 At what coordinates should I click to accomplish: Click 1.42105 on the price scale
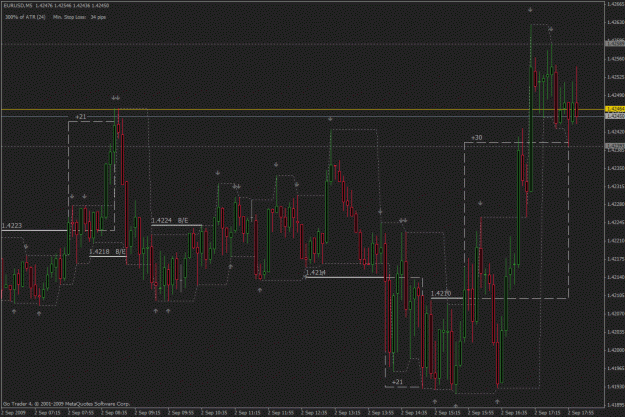(x=616, y=295)
